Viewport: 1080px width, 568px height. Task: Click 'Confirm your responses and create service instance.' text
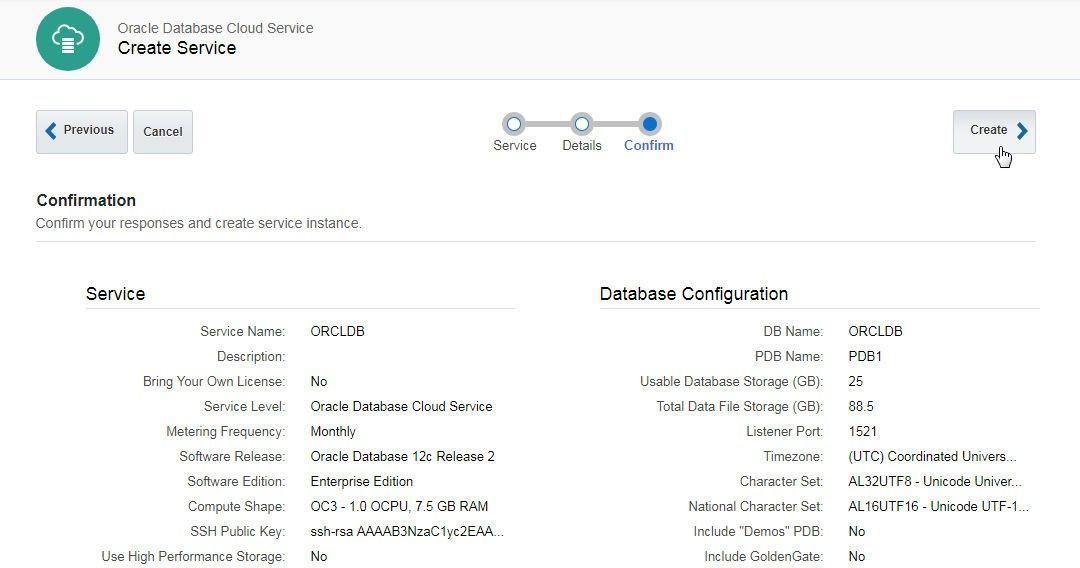click(x=198, y=224)
